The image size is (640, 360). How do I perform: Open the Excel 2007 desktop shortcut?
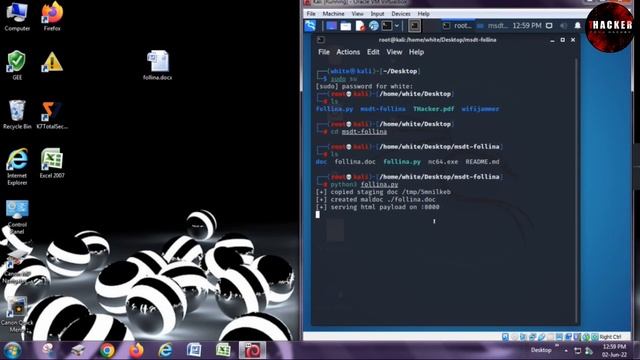point(52,163)
